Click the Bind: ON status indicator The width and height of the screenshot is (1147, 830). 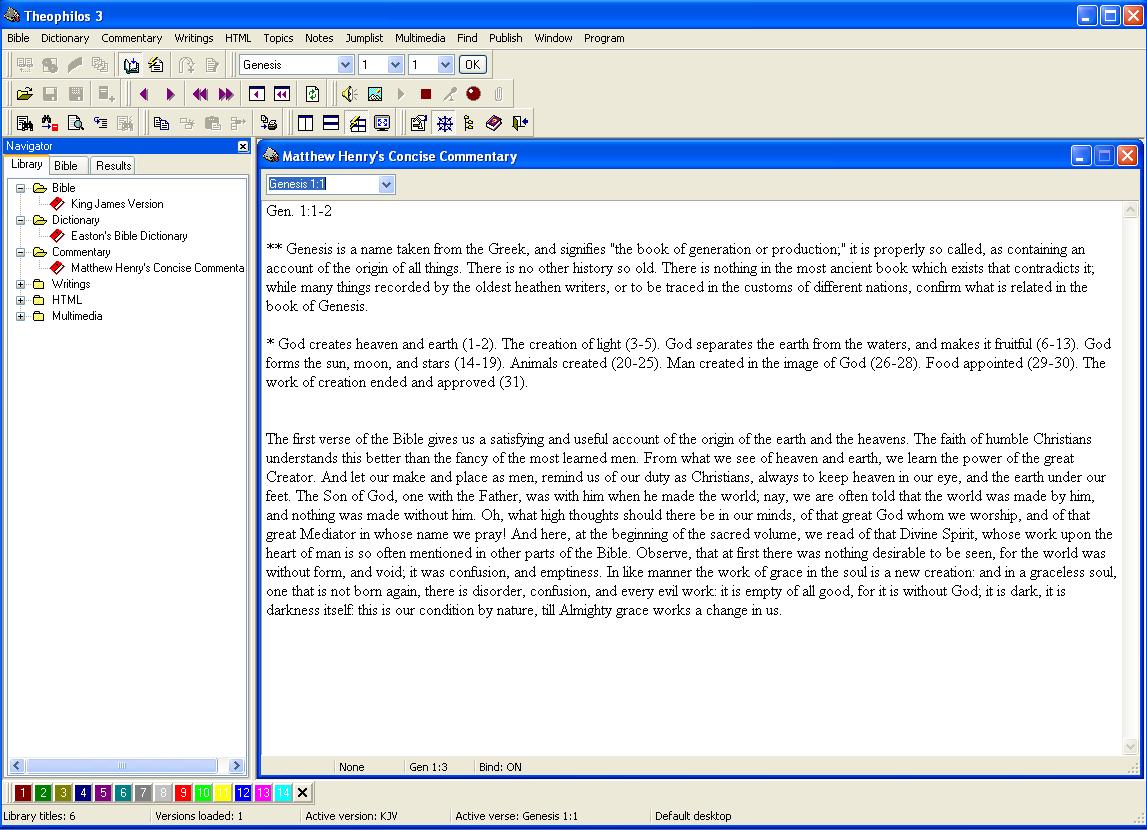point(500,767)
